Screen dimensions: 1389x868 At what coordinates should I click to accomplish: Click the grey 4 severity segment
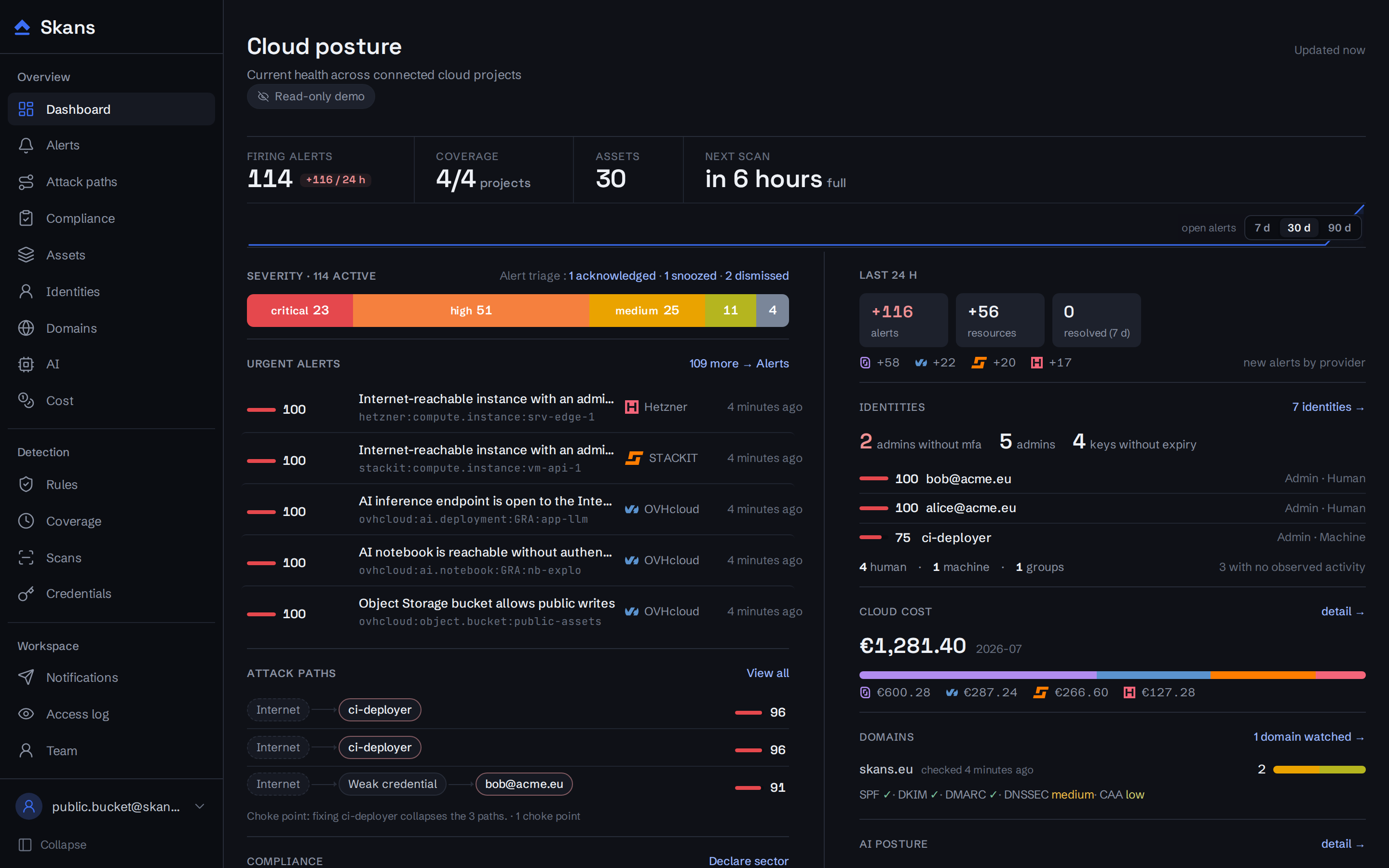tap(773, 311)
